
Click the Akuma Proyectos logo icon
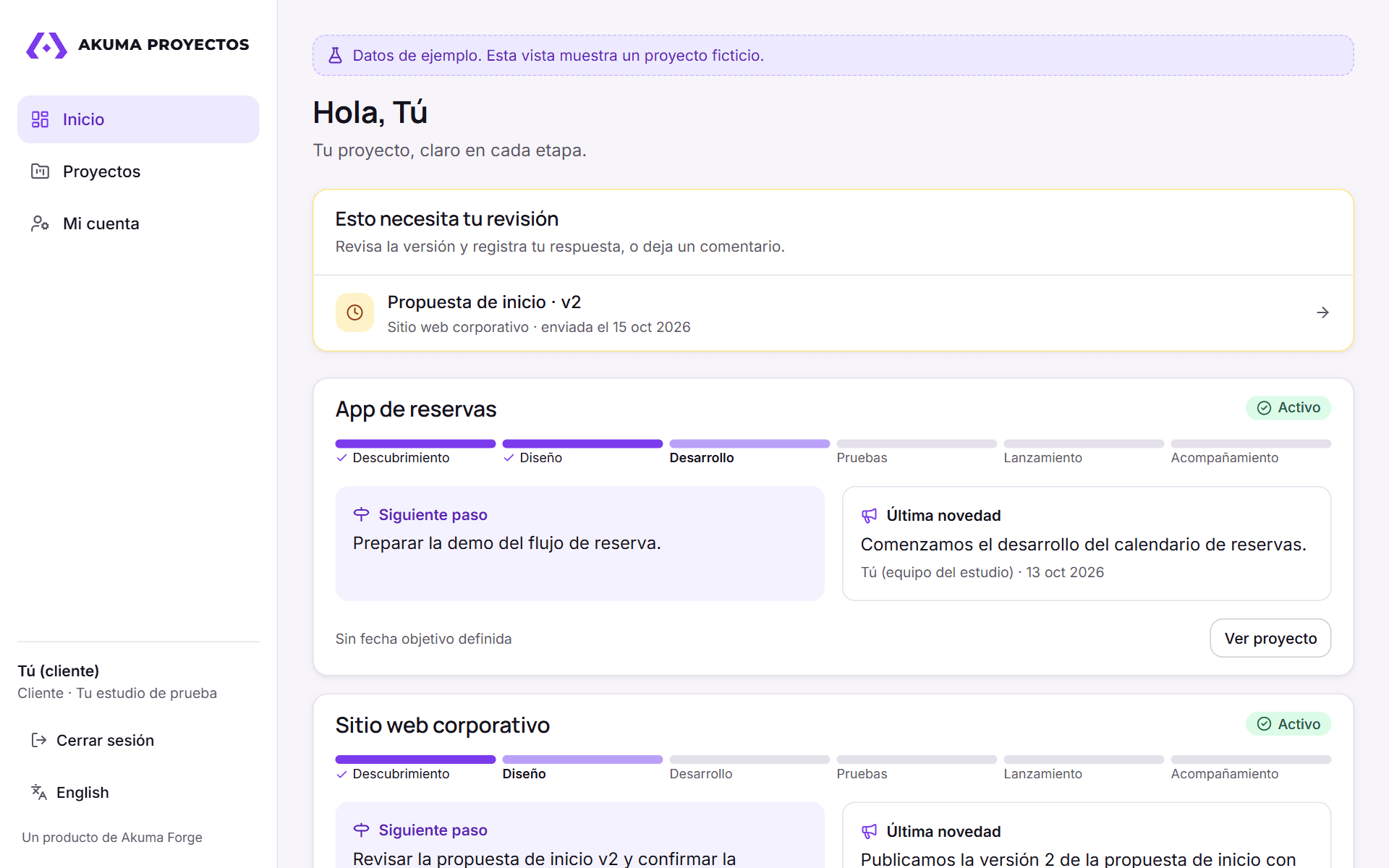[47, 45]
